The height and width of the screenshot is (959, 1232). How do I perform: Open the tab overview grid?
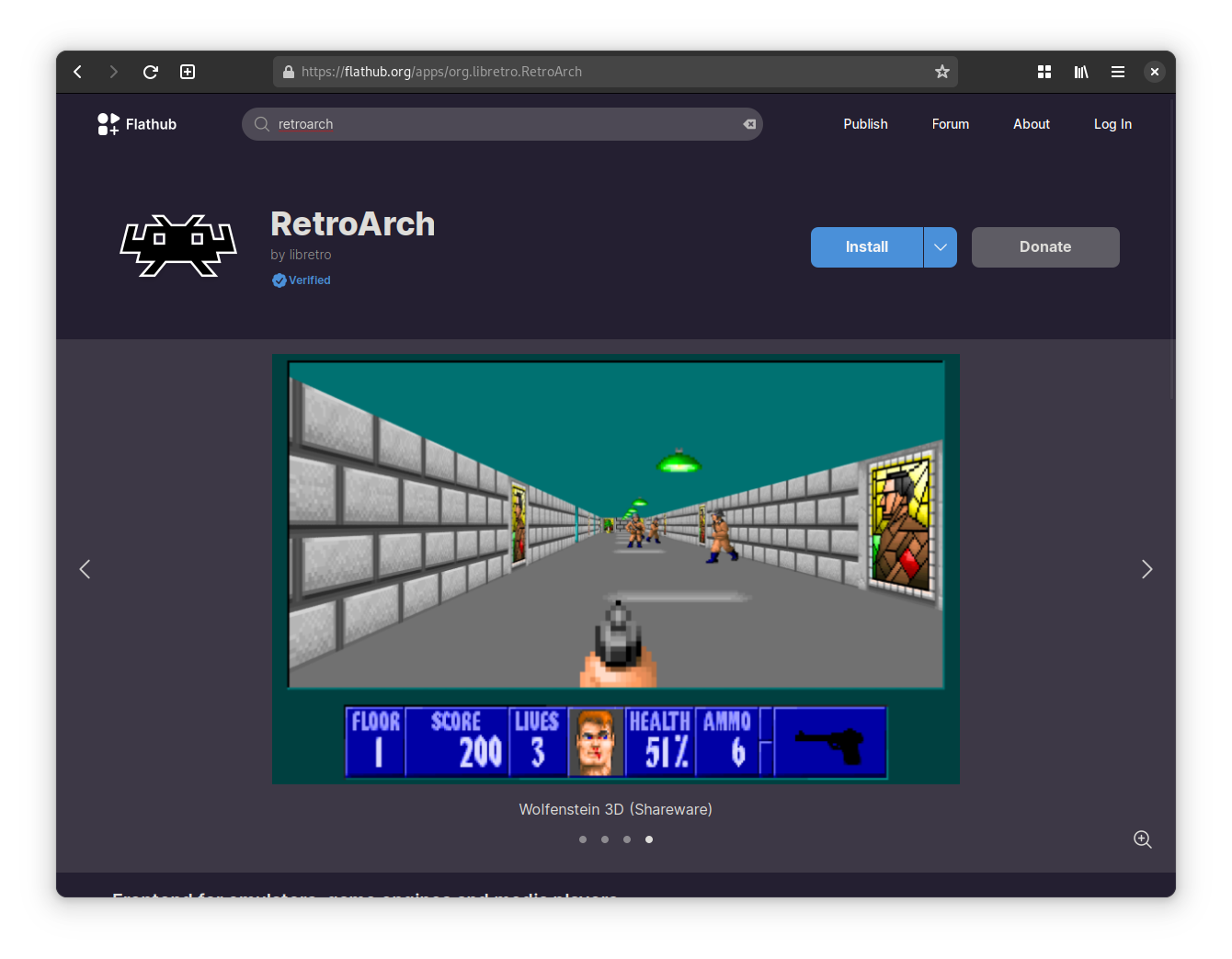point(1044,72)
